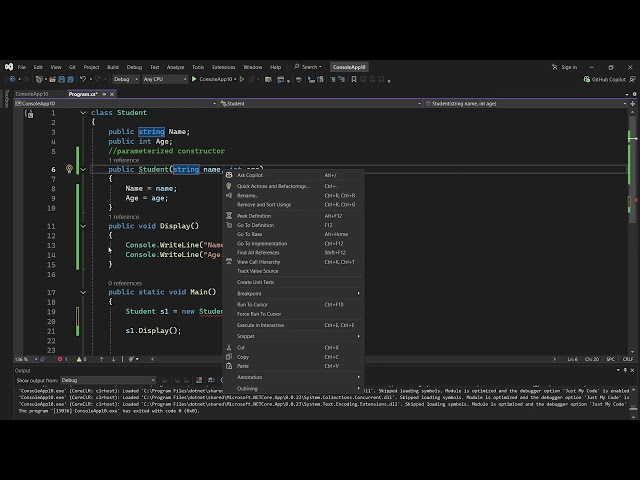Select Find All References in context menu

click(x=293, y=253)
